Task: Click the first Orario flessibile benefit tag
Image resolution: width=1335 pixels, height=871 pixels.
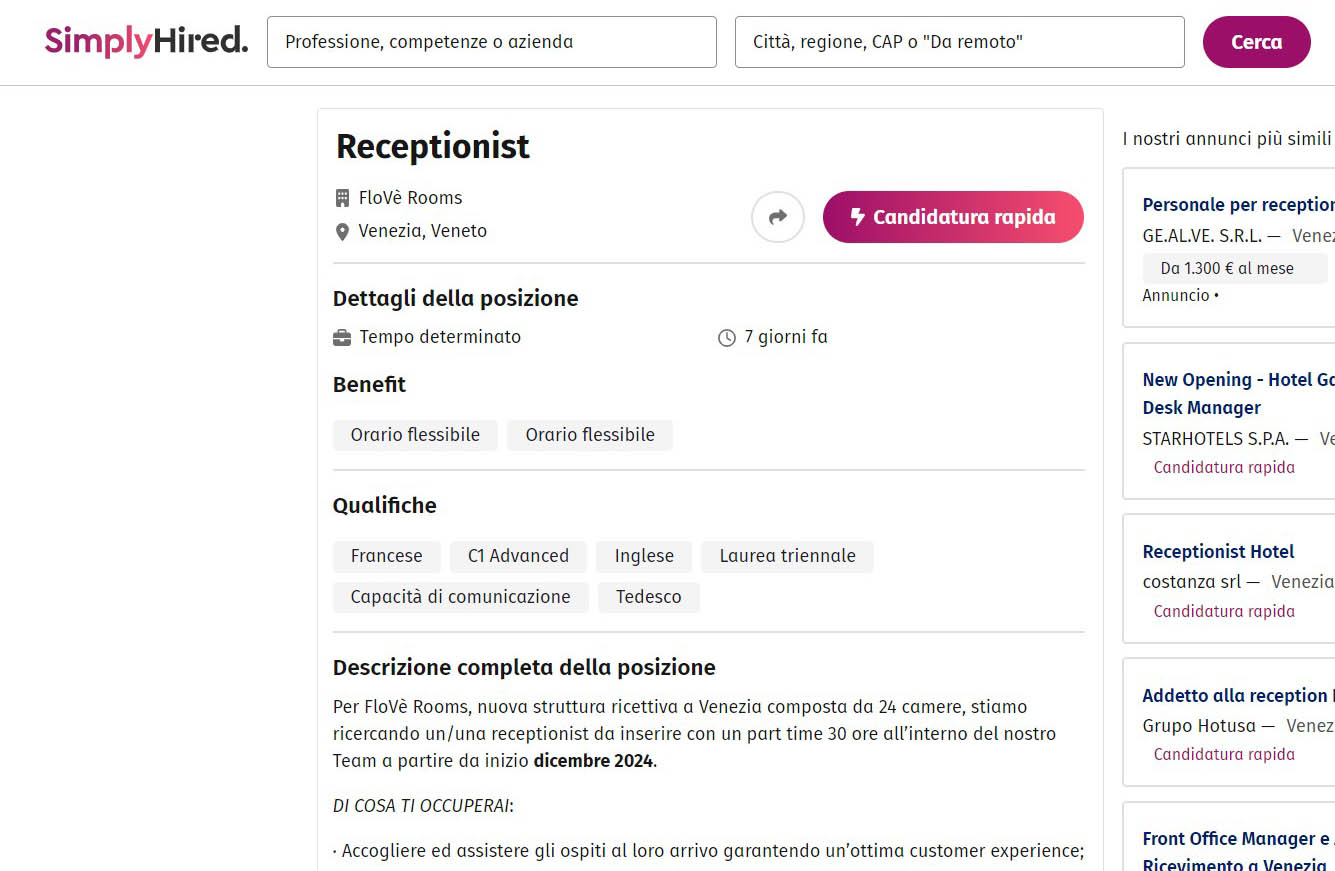Action: pyautogui.click(x=415, y=435)
